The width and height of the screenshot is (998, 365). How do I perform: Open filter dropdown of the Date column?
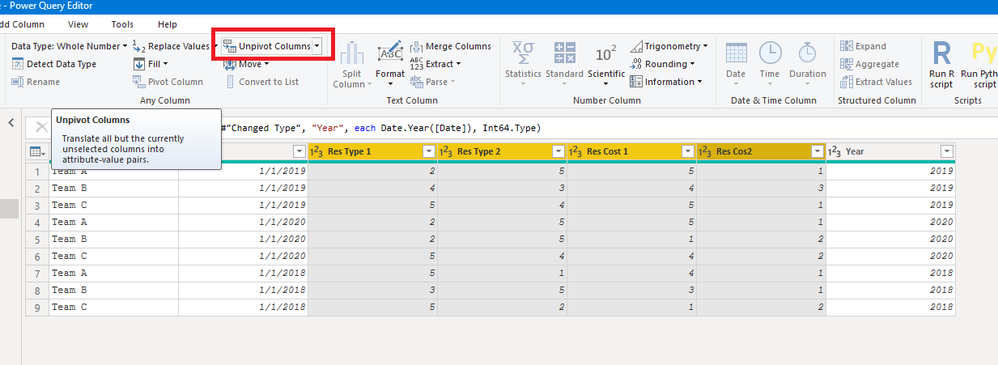[x=299, y=152]
